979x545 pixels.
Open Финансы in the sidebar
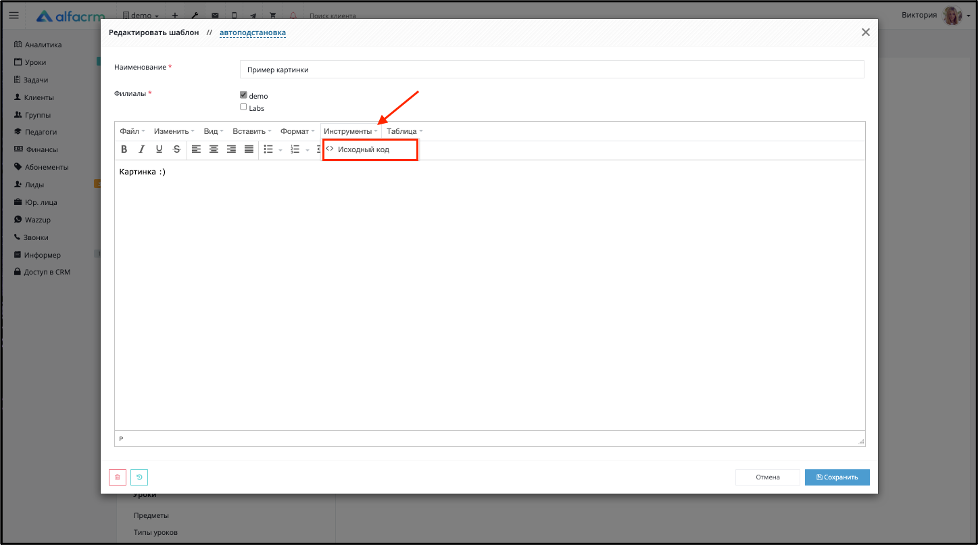point(36,149)
